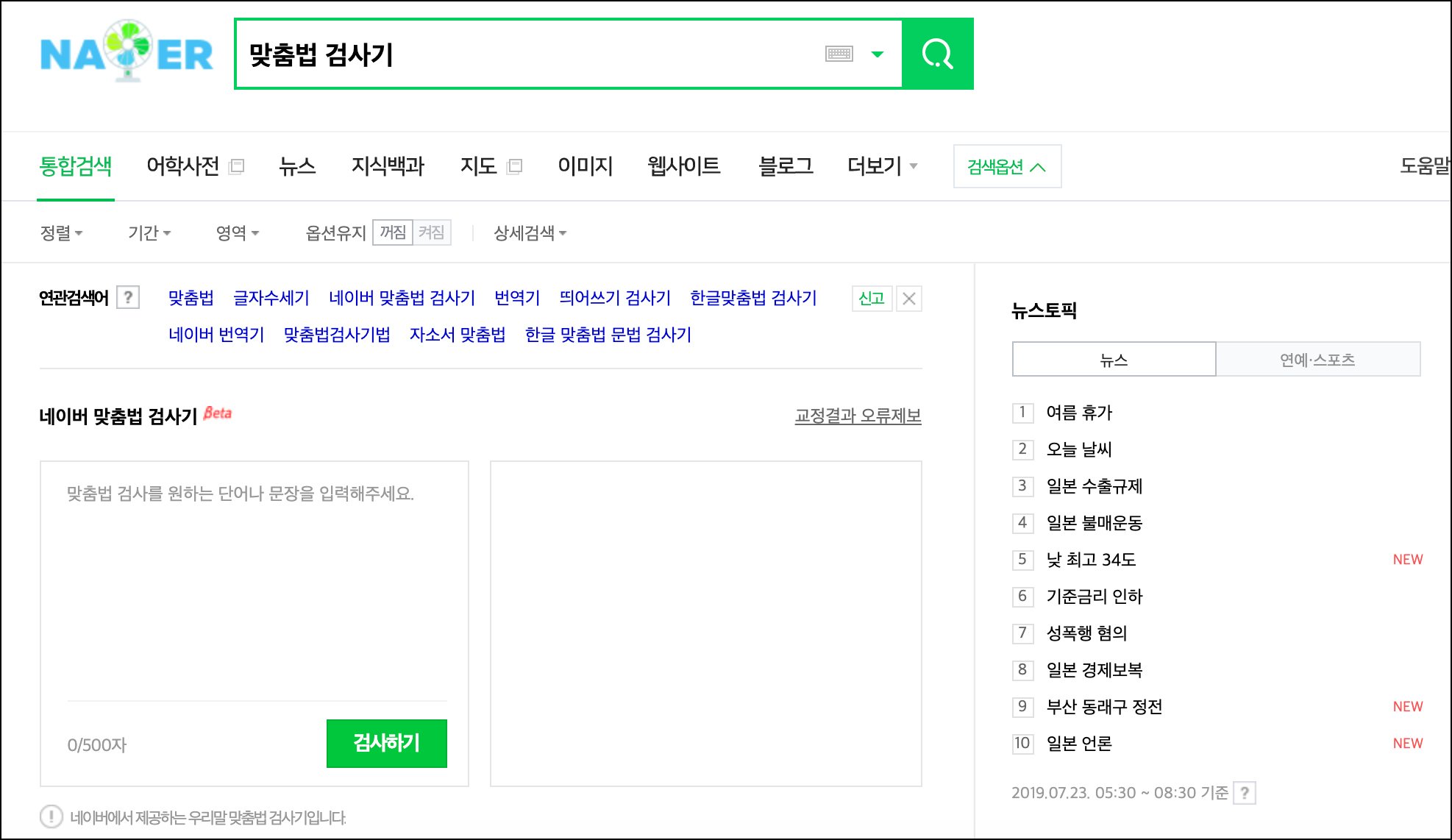The image size is (1452, 840).
Task: Click the green search magnifier button
Action: click(x=938, y=54)
